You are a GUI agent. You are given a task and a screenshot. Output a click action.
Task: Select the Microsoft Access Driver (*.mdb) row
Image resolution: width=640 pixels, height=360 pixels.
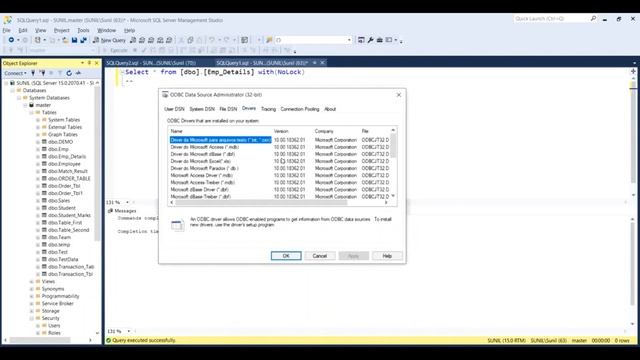(x=202, y=176)
